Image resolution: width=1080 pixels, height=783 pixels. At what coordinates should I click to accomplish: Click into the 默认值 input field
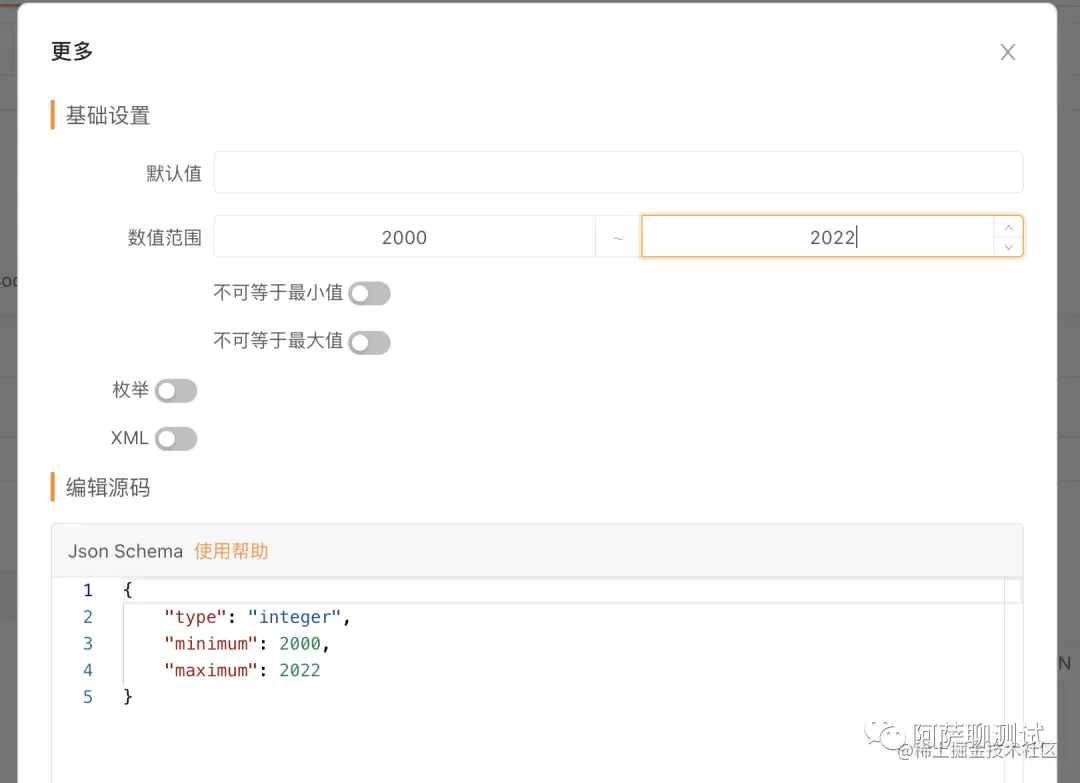pos(618,172)
